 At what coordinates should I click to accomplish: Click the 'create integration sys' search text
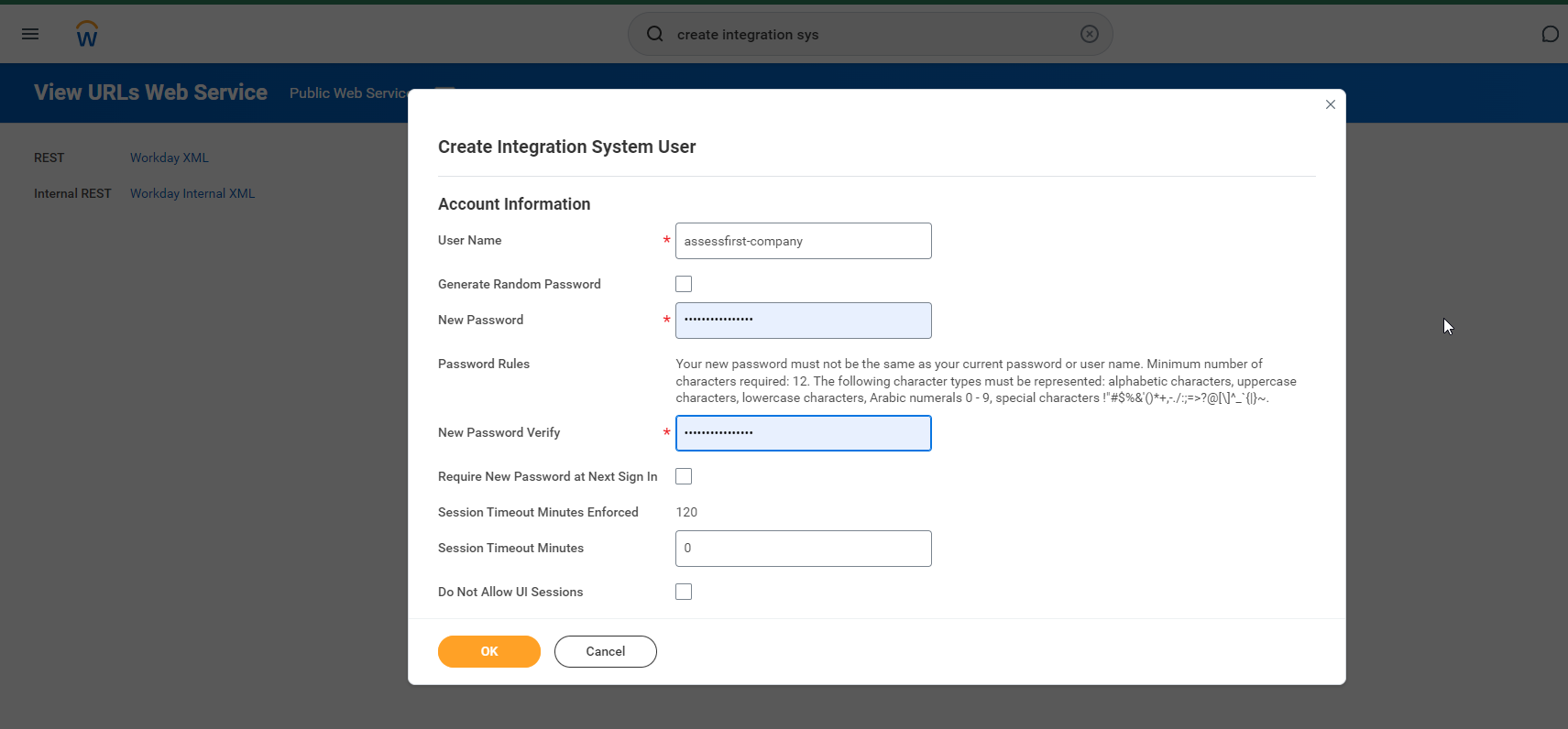click(748, 35)
